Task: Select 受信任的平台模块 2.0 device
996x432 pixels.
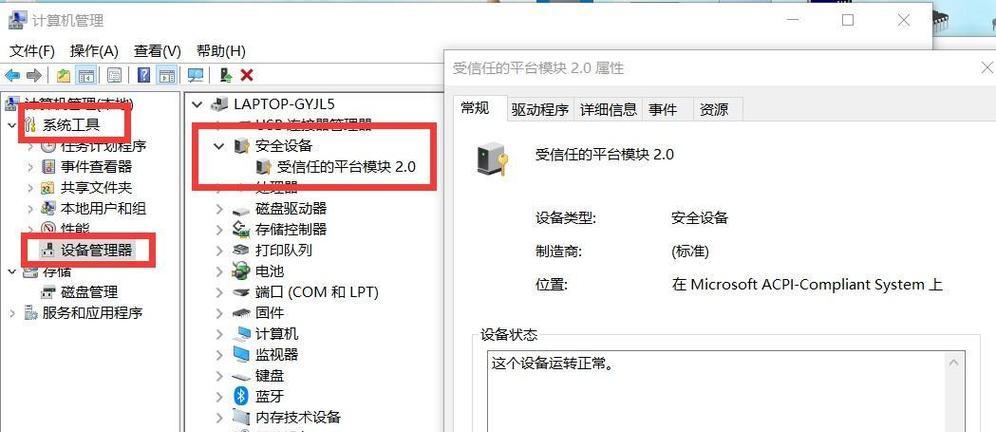Action: (346, 168)
